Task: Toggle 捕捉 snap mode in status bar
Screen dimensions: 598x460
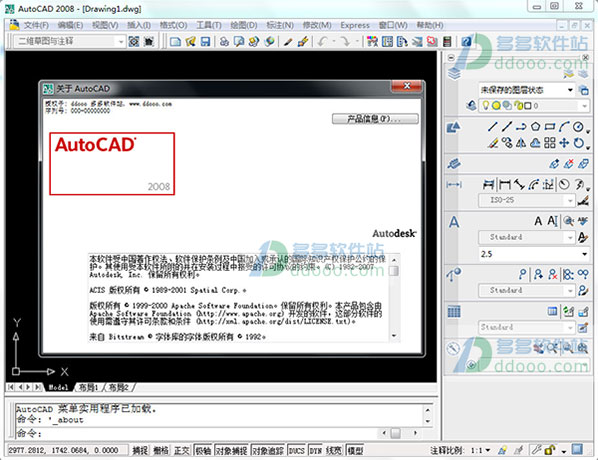Action: [x=140, y=450]
